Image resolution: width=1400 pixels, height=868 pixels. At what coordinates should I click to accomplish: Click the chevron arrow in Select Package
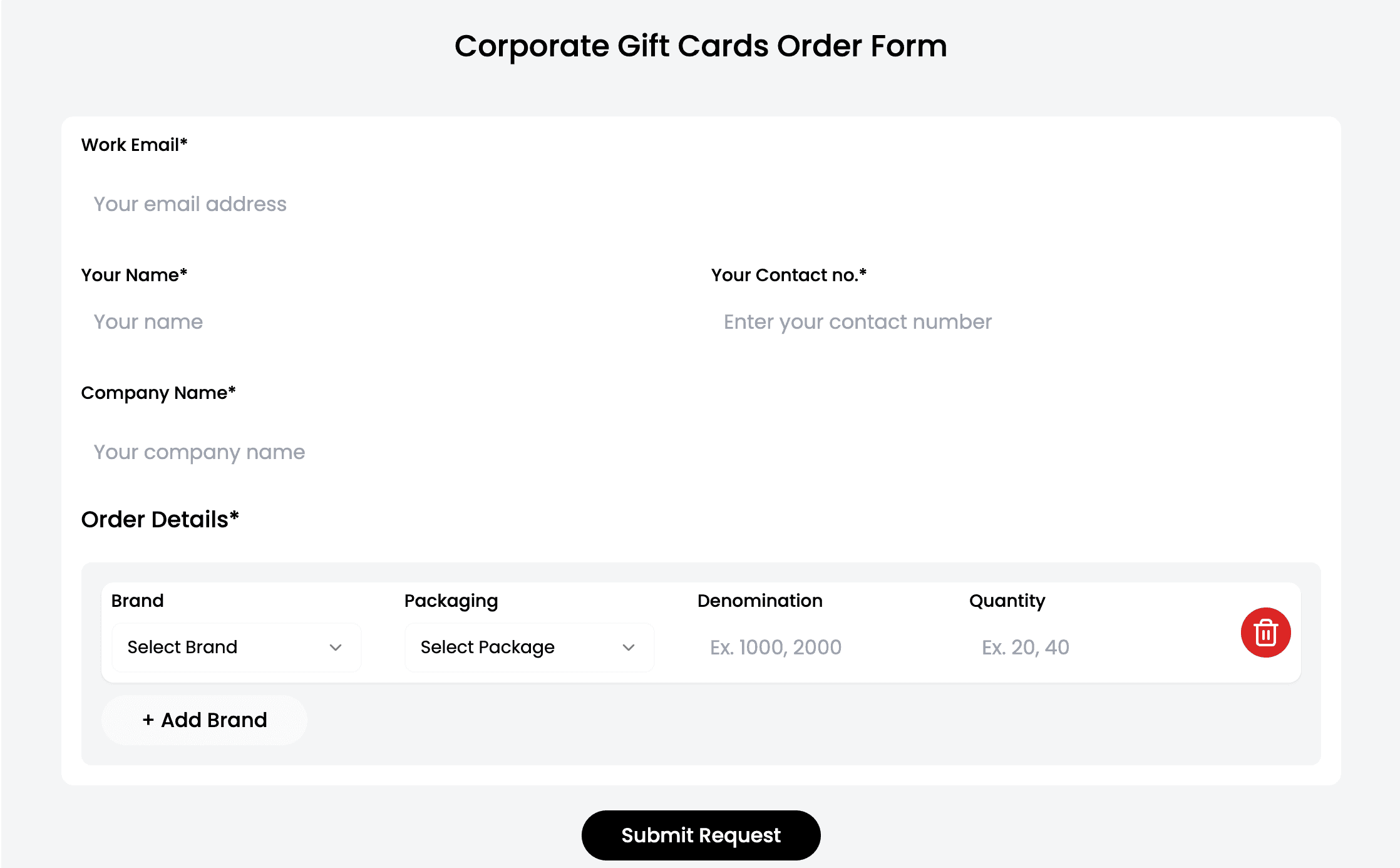pyautogui.click(x=629, y=648)
